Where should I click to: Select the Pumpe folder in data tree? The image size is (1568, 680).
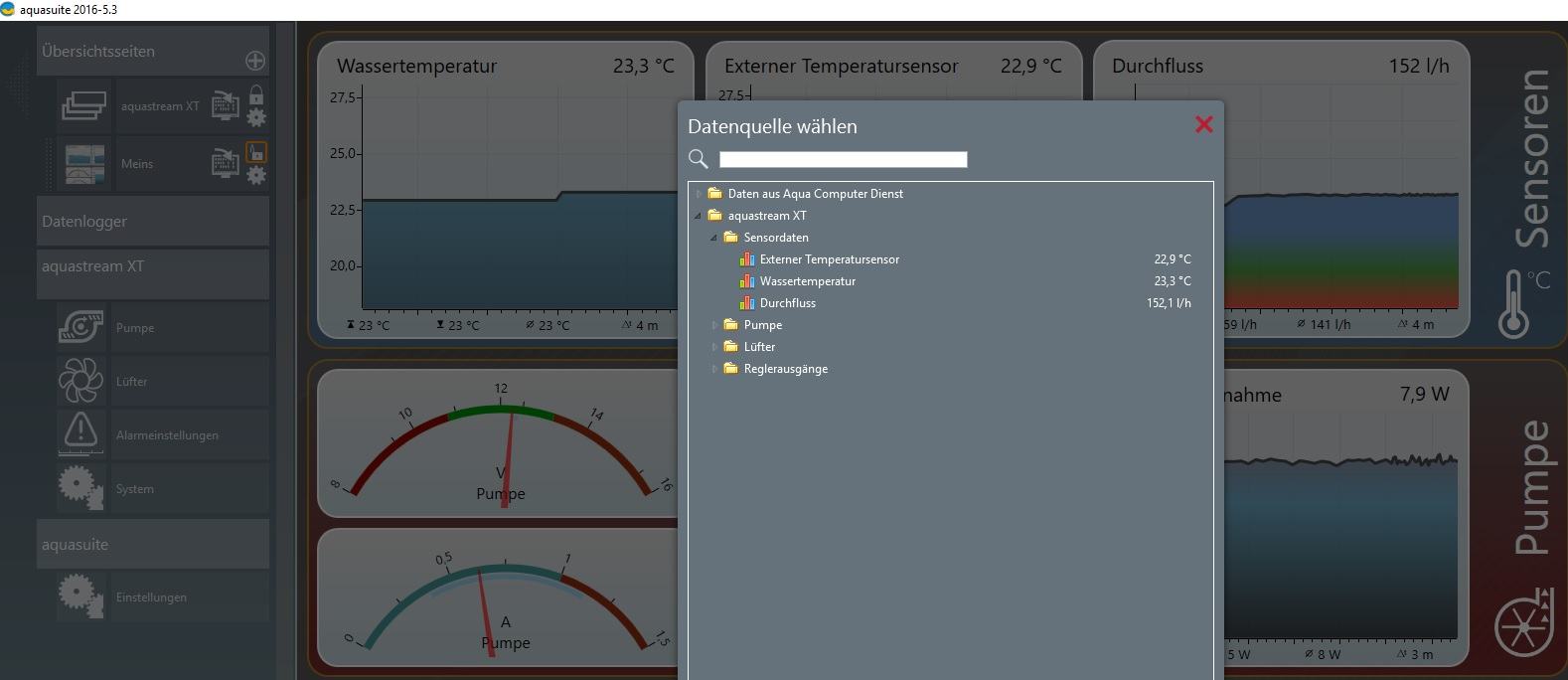[x=763, y=325]
